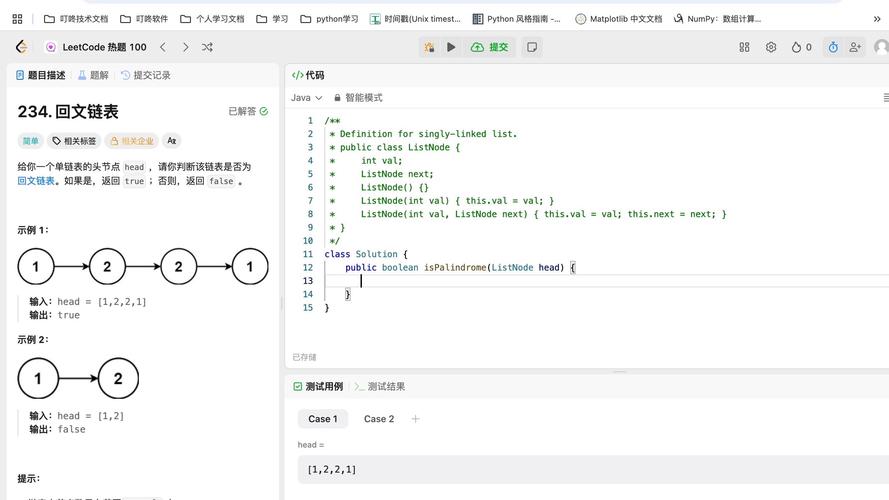889x500 pixels.
Task: Expand the 相关标签 topics tag
Action: pos(74,141)
